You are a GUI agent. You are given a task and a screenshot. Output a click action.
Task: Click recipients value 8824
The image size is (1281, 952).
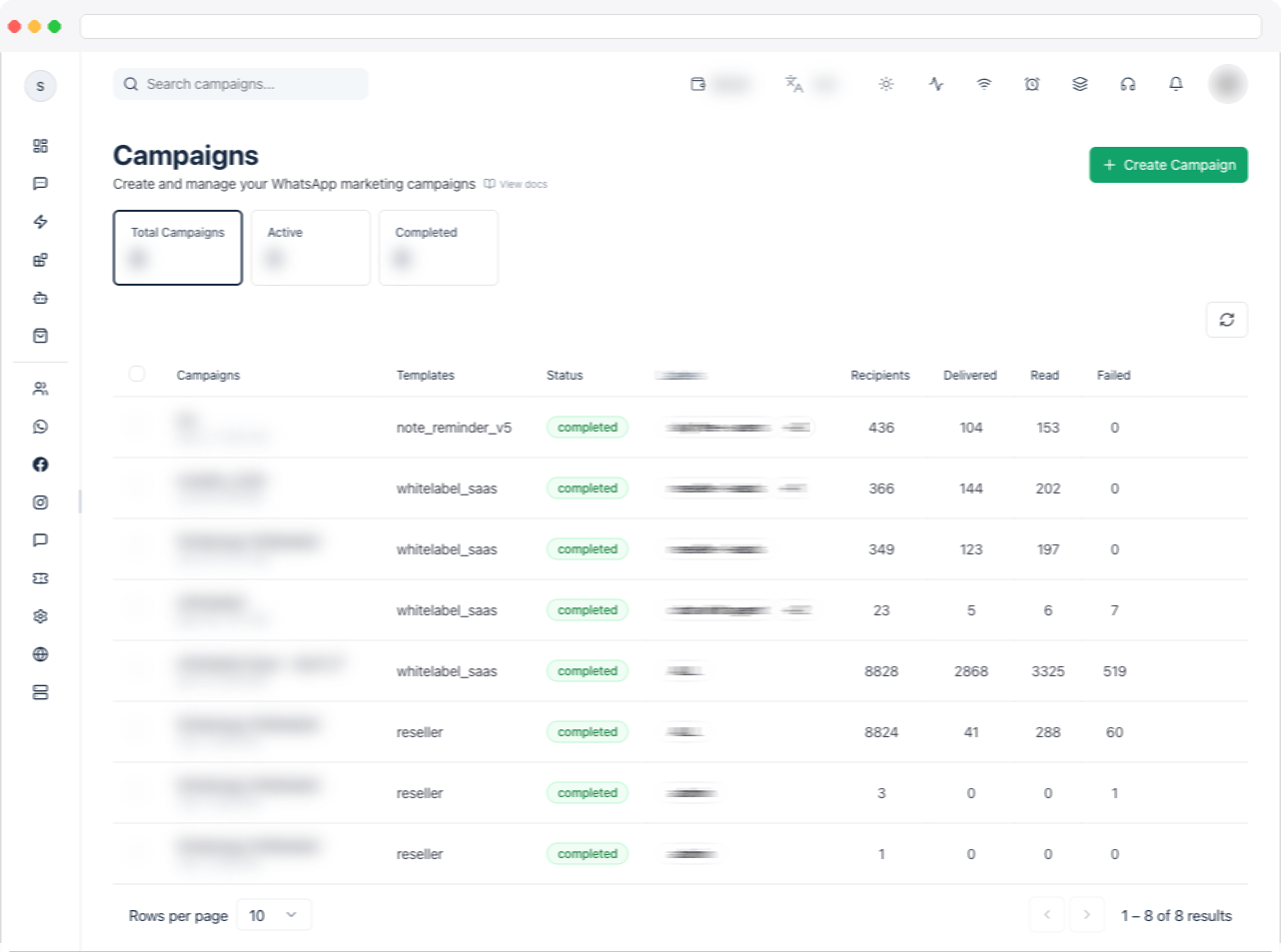pyautogui.click(x=881, y=732)
